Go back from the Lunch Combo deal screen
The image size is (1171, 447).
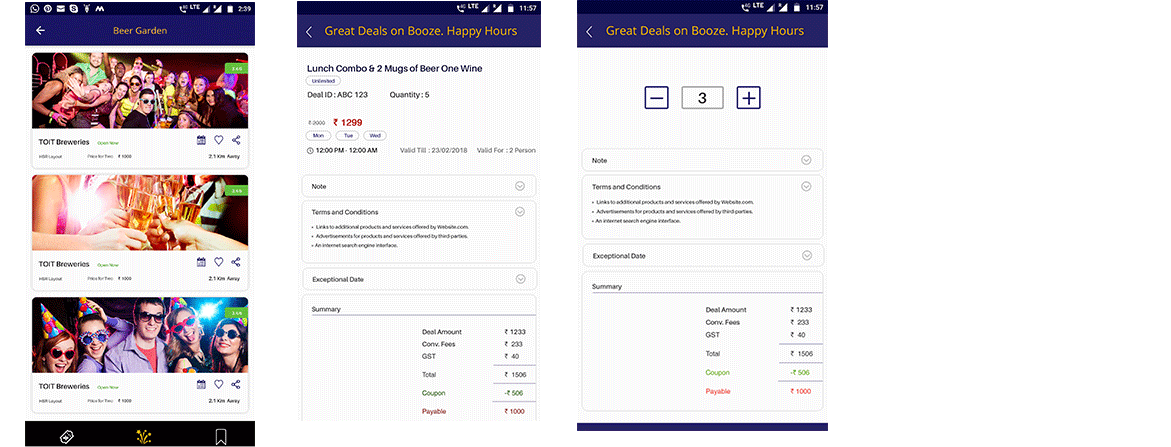309,32
